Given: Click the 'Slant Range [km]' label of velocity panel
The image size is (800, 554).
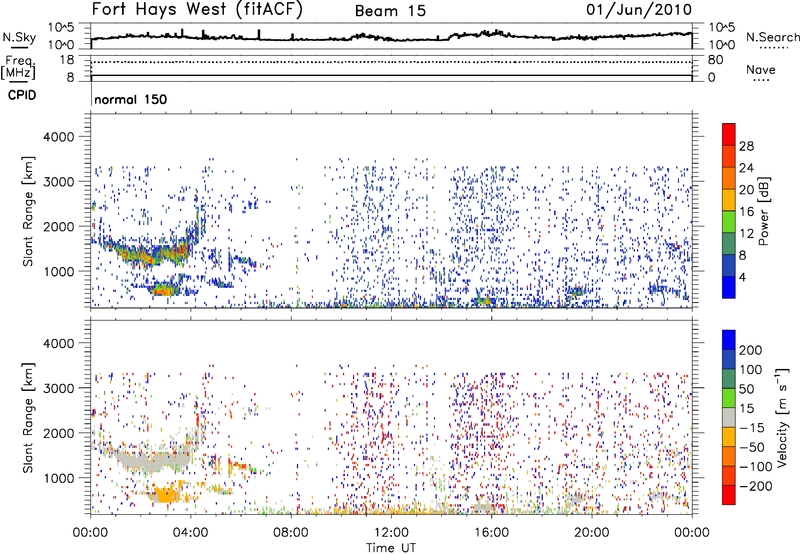Looking at the screenshot, I should click(x=28, y=418).
